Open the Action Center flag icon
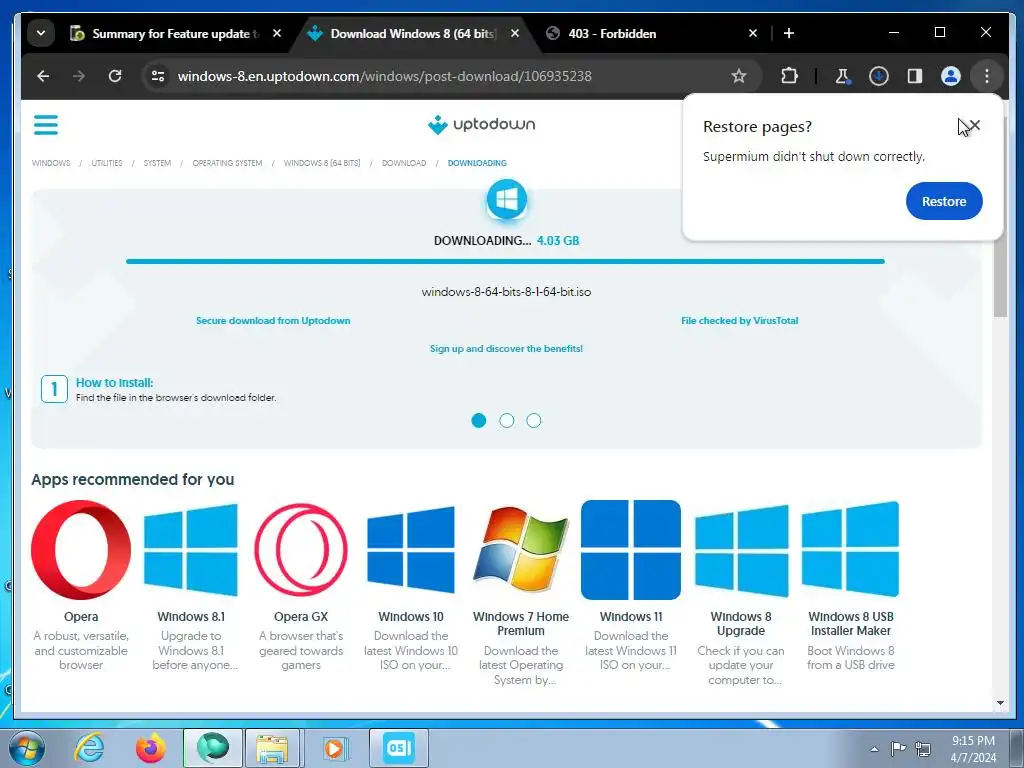This screenshot has height=768, width=1024. tap(899, 748)
